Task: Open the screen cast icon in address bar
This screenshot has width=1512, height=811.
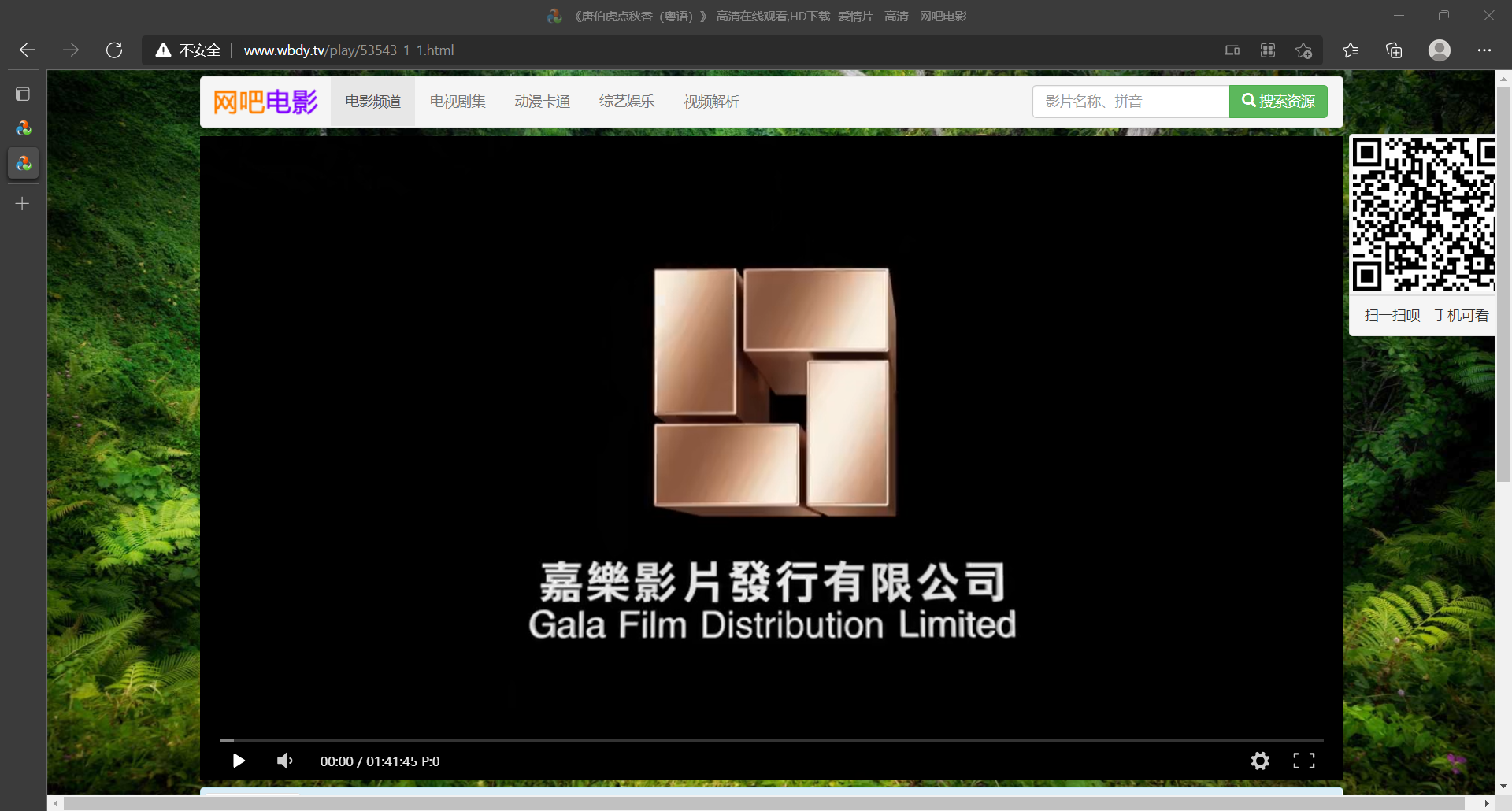Action: [1232, 50]
